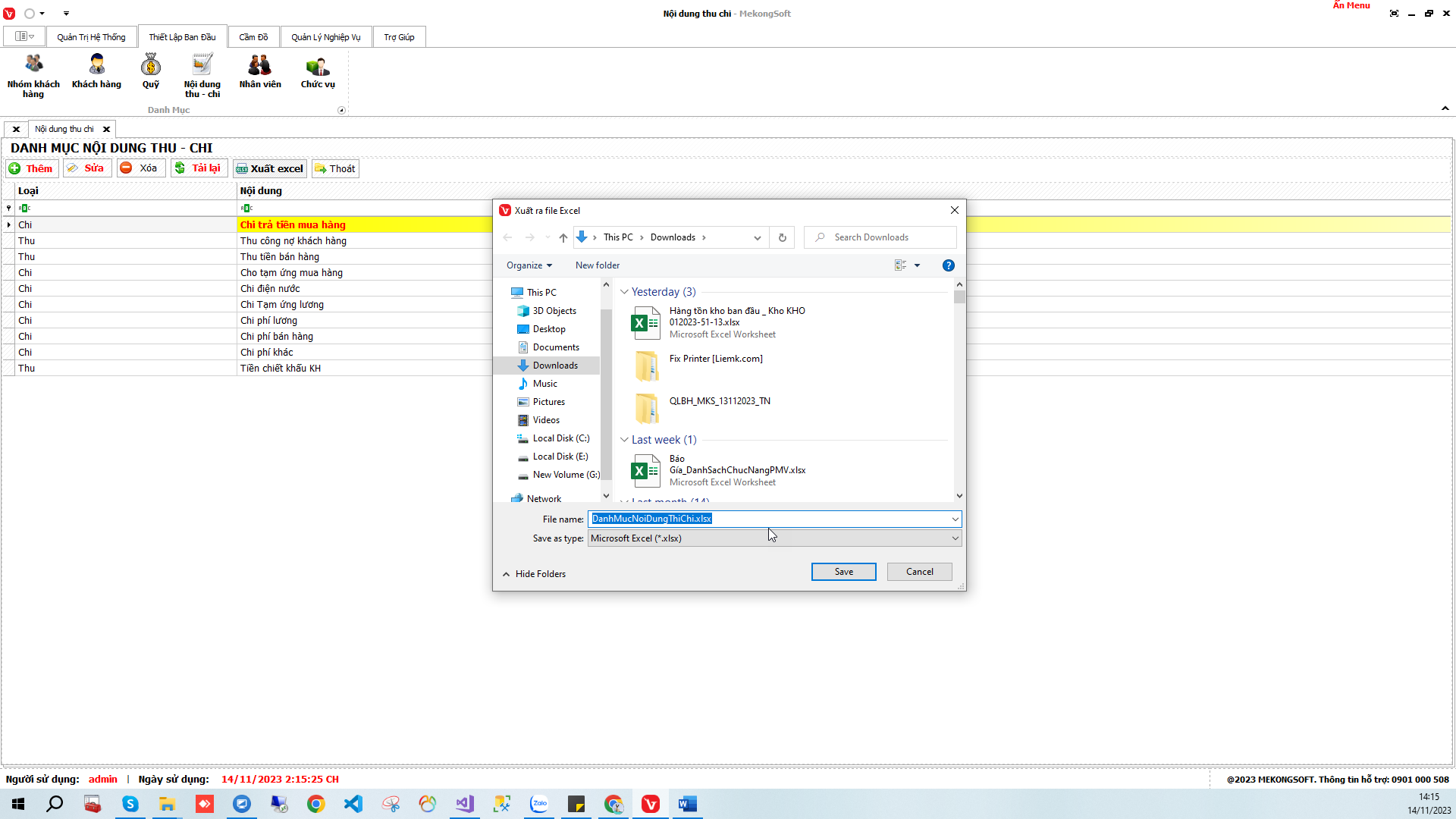Open the Windows Start menu

click(18, 804)
